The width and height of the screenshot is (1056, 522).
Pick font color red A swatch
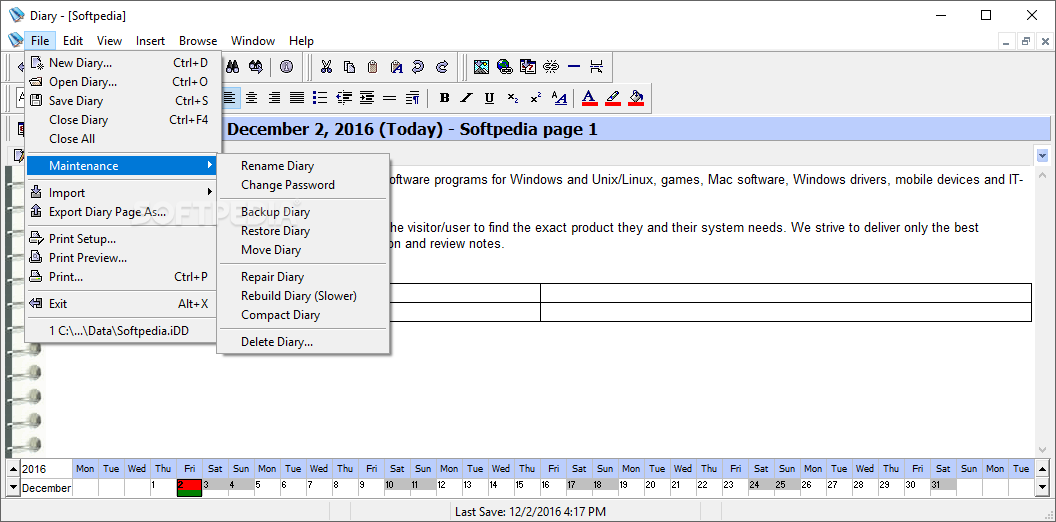click(x=589, y=98)
